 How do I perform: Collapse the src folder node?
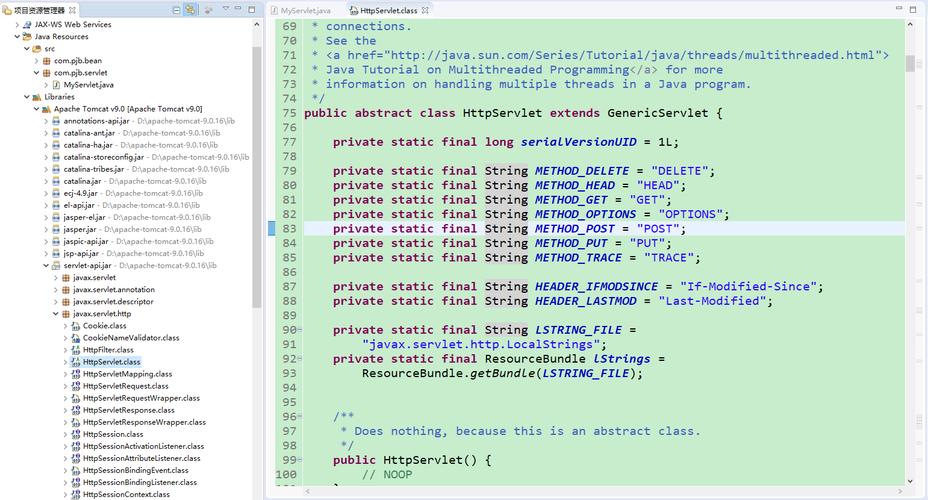click(27, 49)
